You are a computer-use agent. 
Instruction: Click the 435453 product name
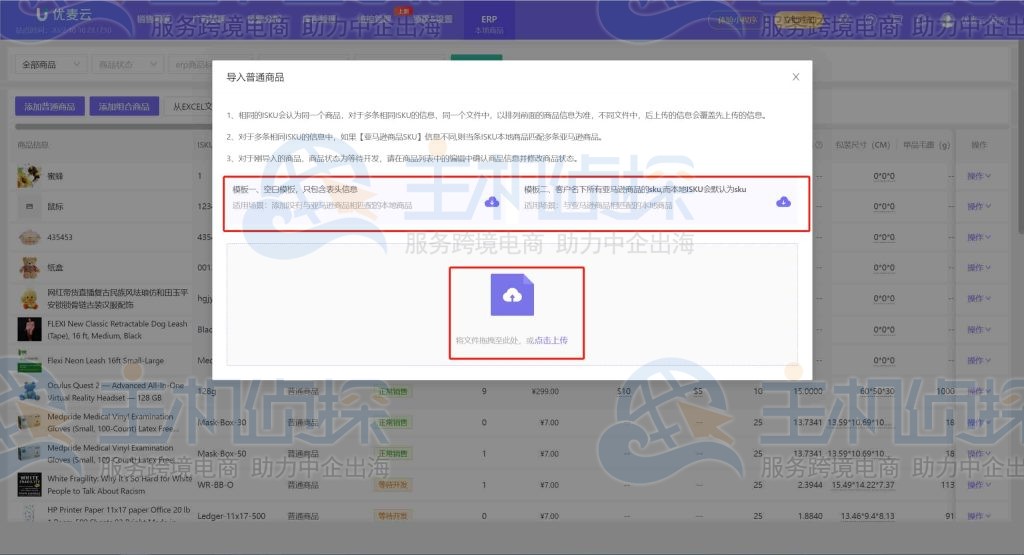coord(59,237)
